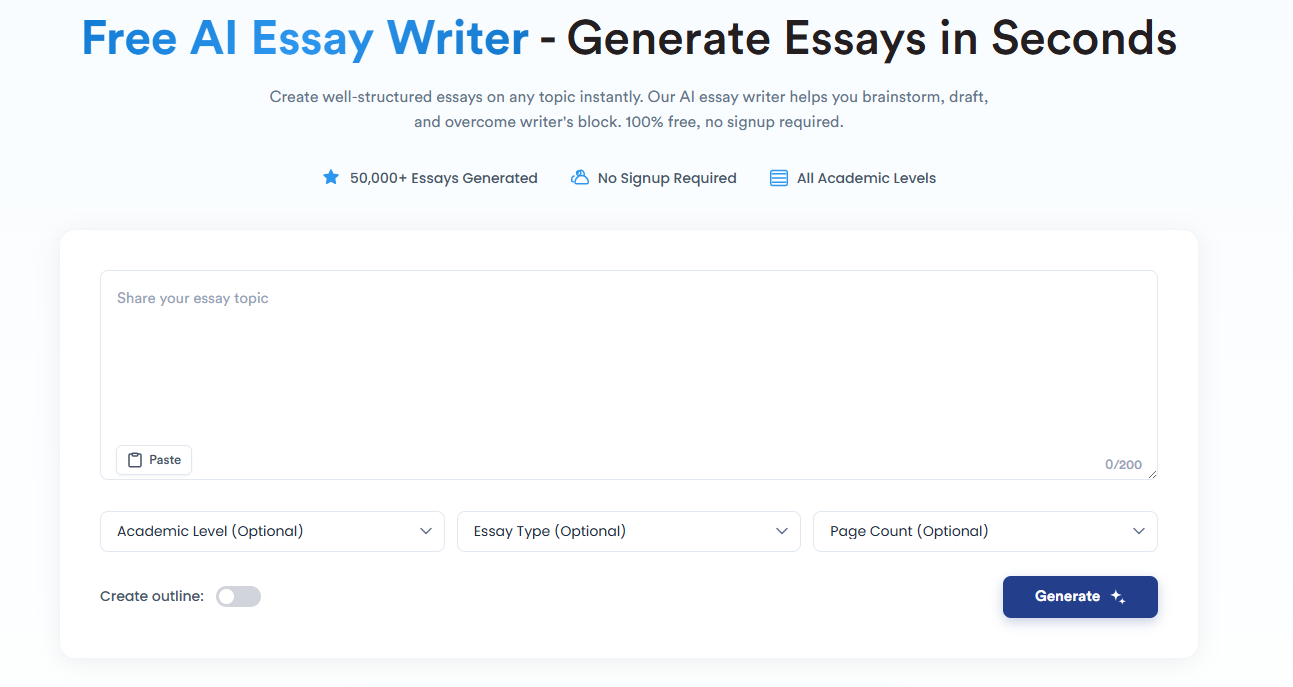The width and height of the screenshot is (1293, 687).
Task: Click the chevron arrow on Page Count field
Action: click(x=1138, y=531)
